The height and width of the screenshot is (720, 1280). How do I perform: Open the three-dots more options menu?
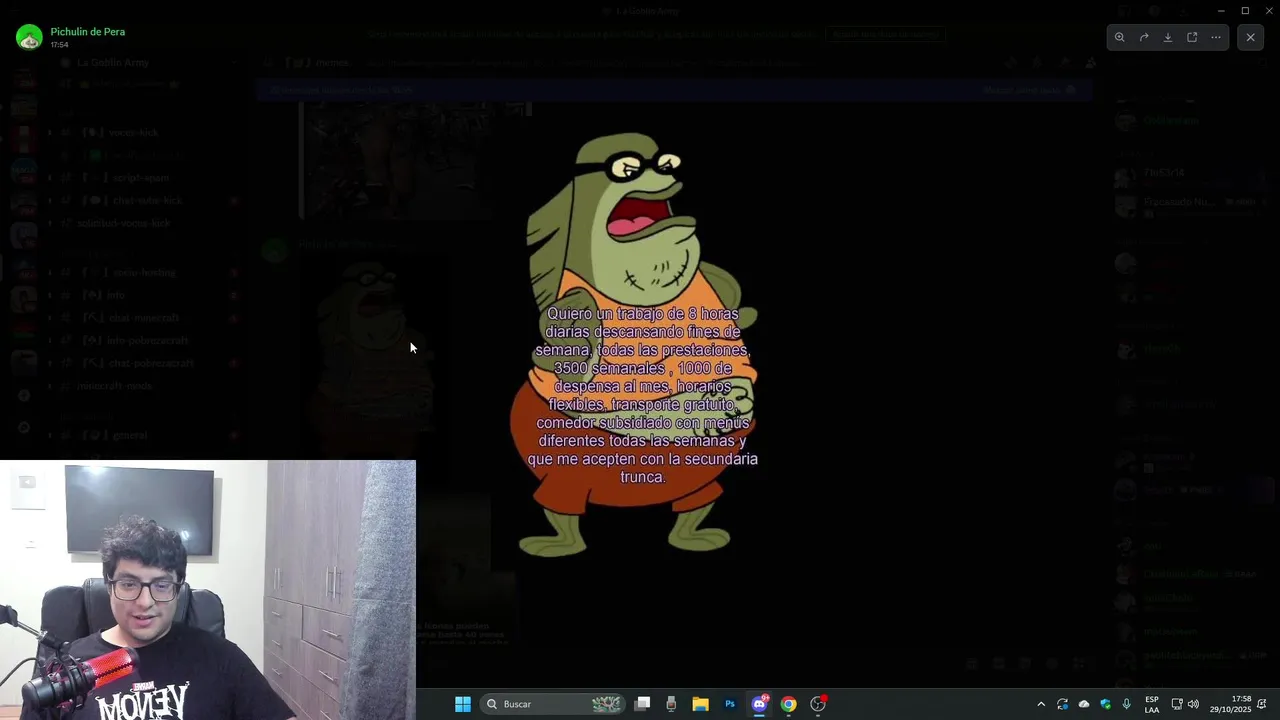tap(1216, 37)
